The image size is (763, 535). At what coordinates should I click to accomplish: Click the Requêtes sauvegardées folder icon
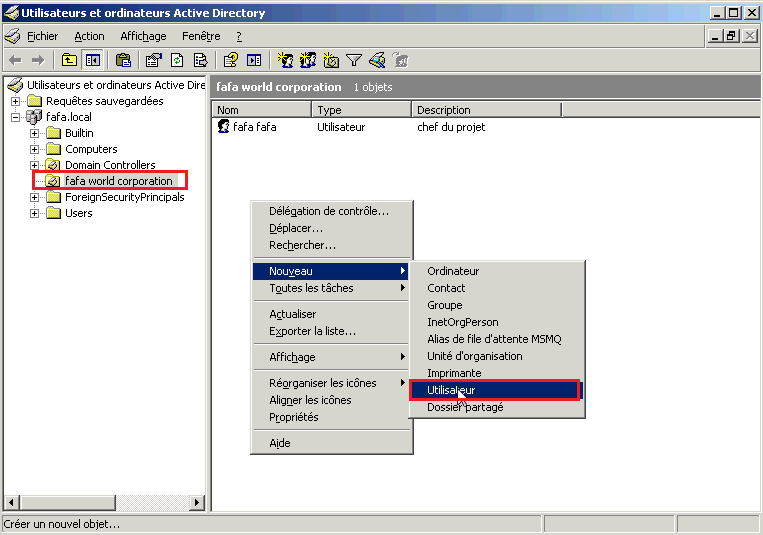pyautogui.click(x=34, y=101)
